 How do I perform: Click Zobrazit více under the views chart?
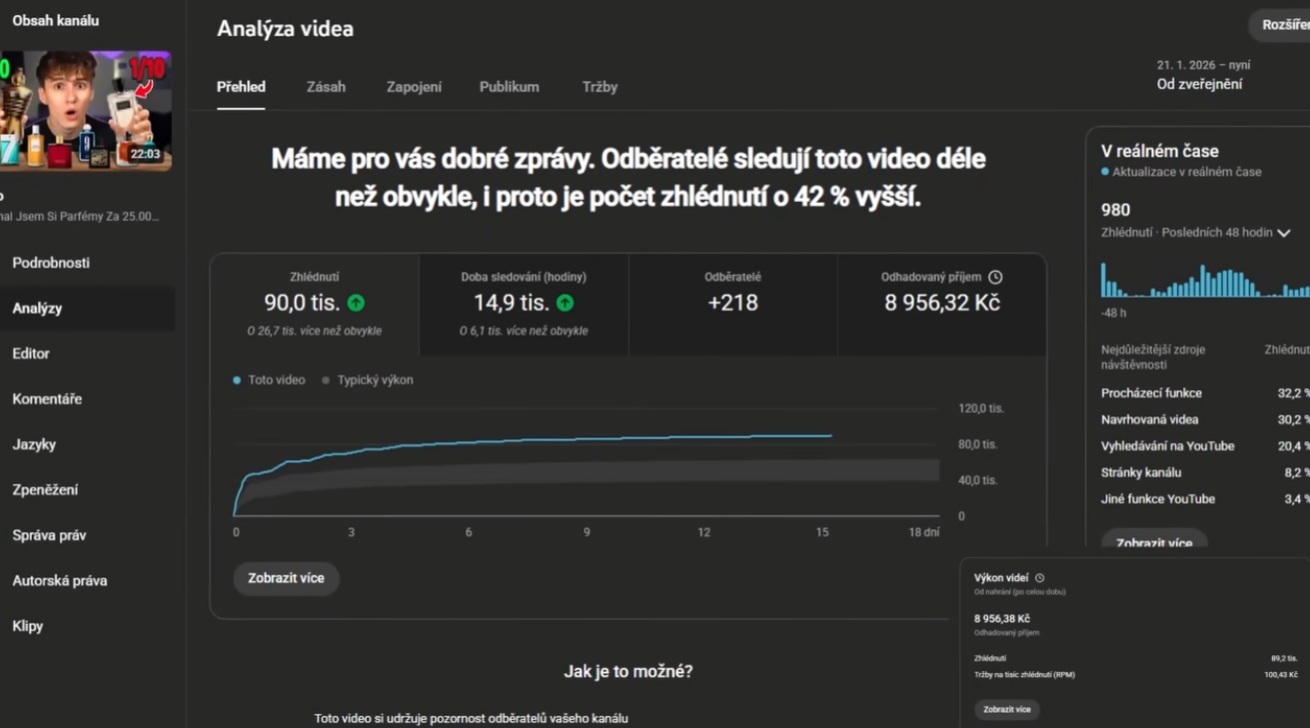(x=286, y=578)
